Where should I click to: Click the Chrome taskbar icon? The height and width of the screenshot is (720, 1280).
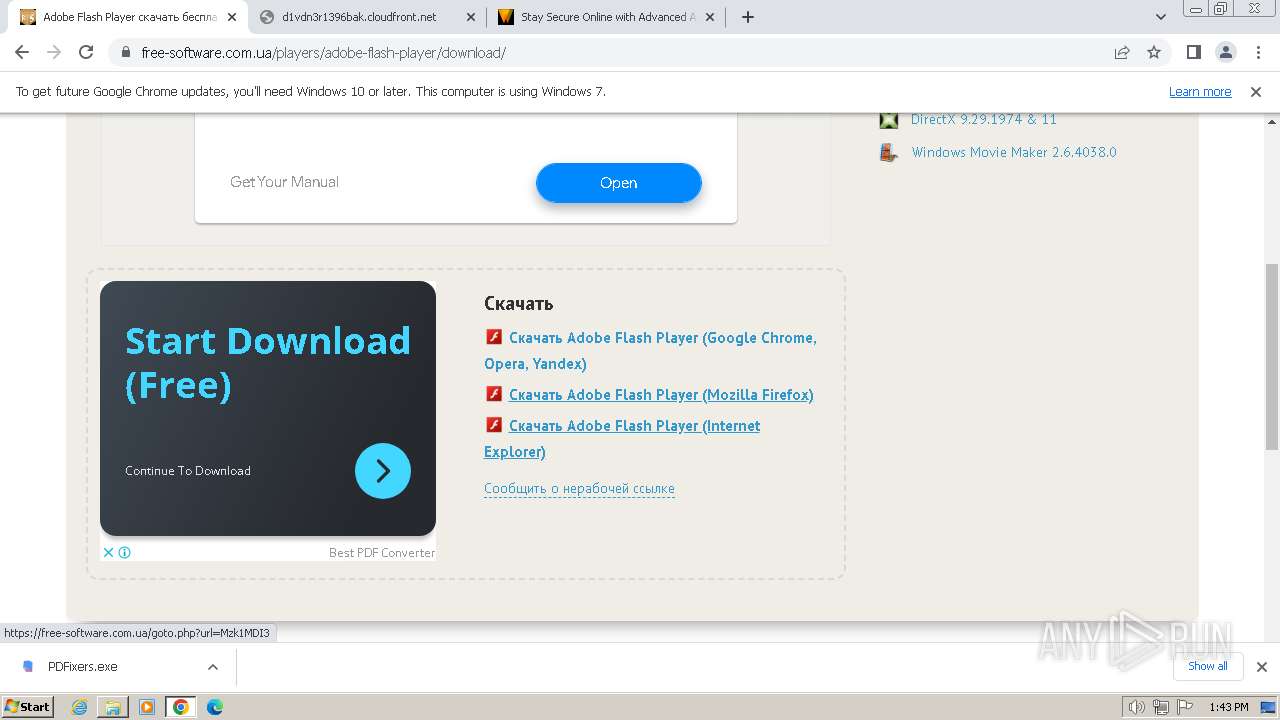(181, 707)
